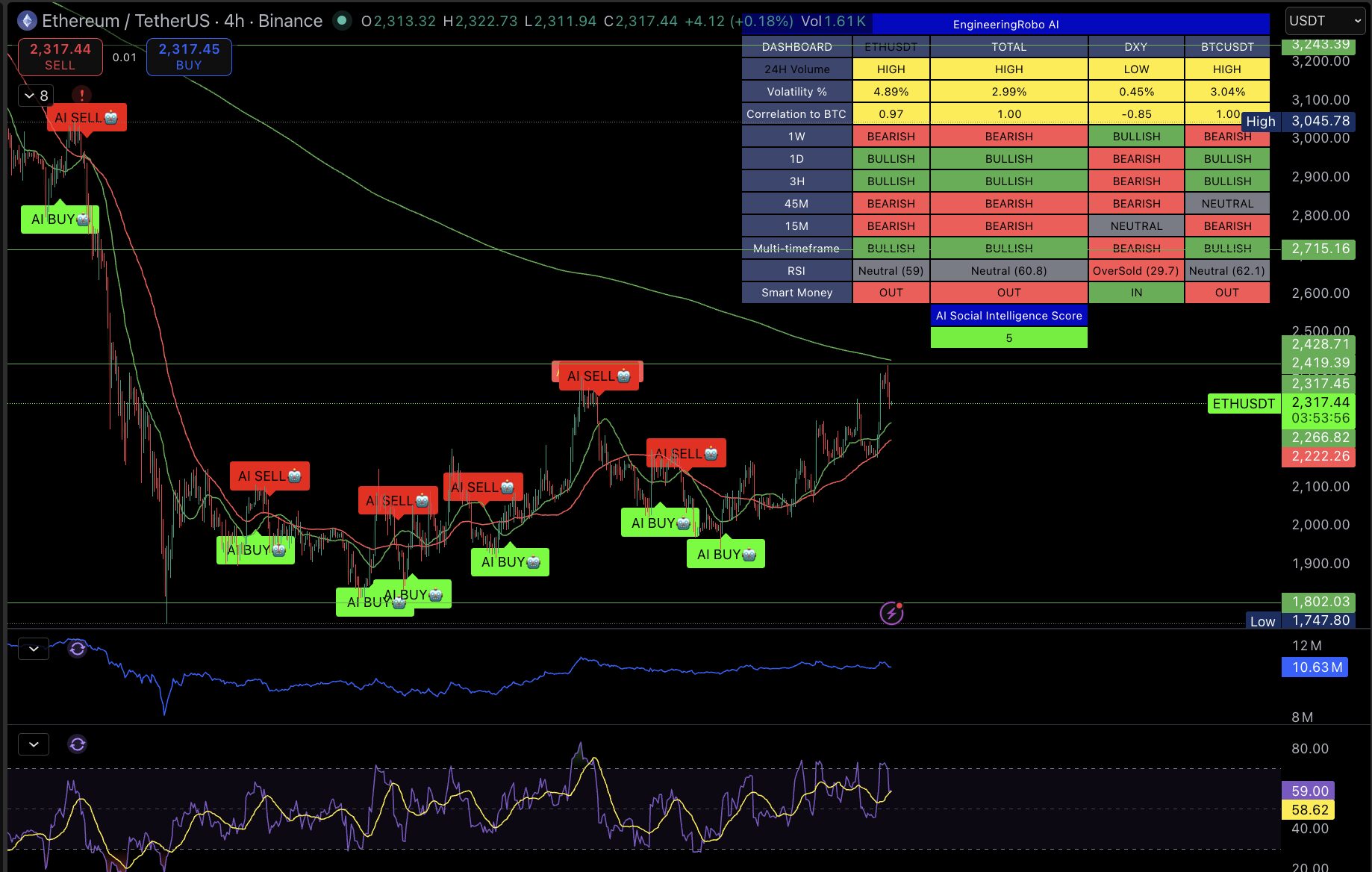Select the BTCUSDT column header in the dashboard
The height and width of the screenshot is (872, 1372).
click(x=1227, y=46)
